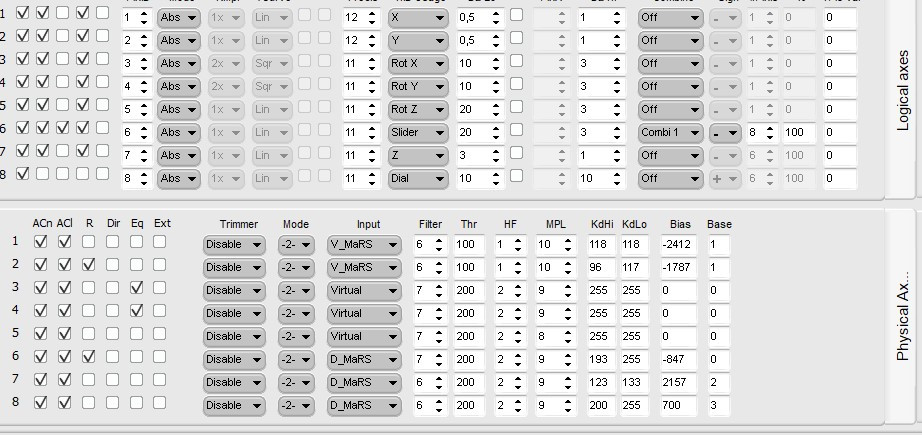The height and width of the screenshot is (435, 922).
Task: Click Base field showing 3 on axis 8
Action: pyautogui.click(x=719, y=405)
